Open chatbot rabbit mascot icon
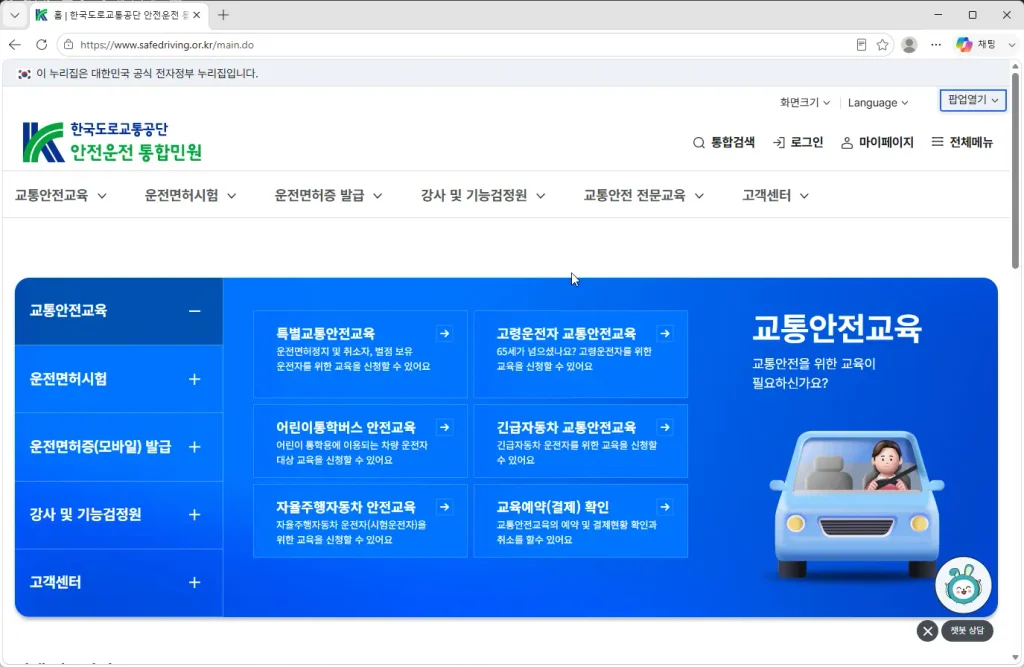Viewport: 1024px width, 667px height. click(963, 585)
